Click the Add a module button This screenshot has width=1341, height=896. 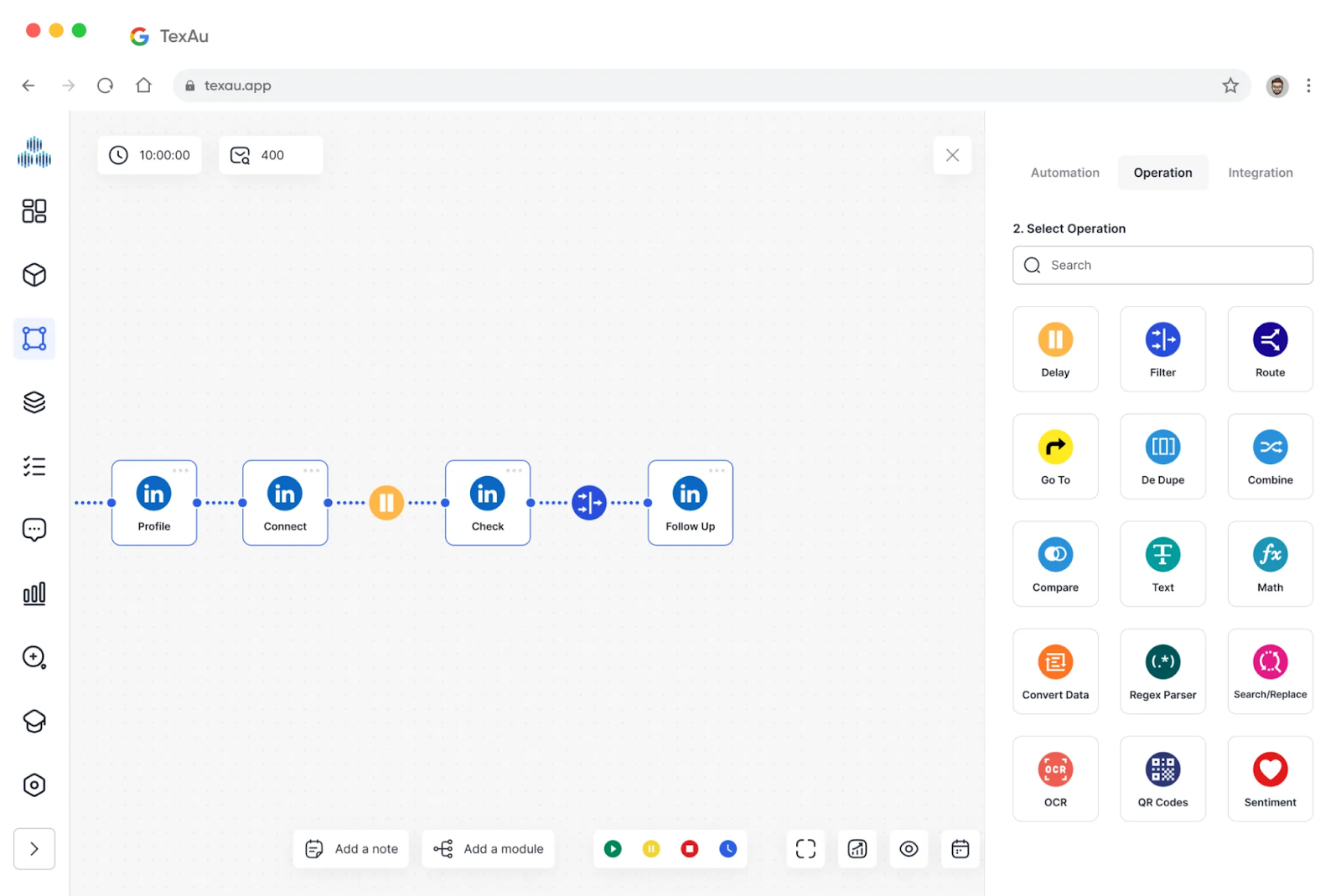click(x=488, y=849)
